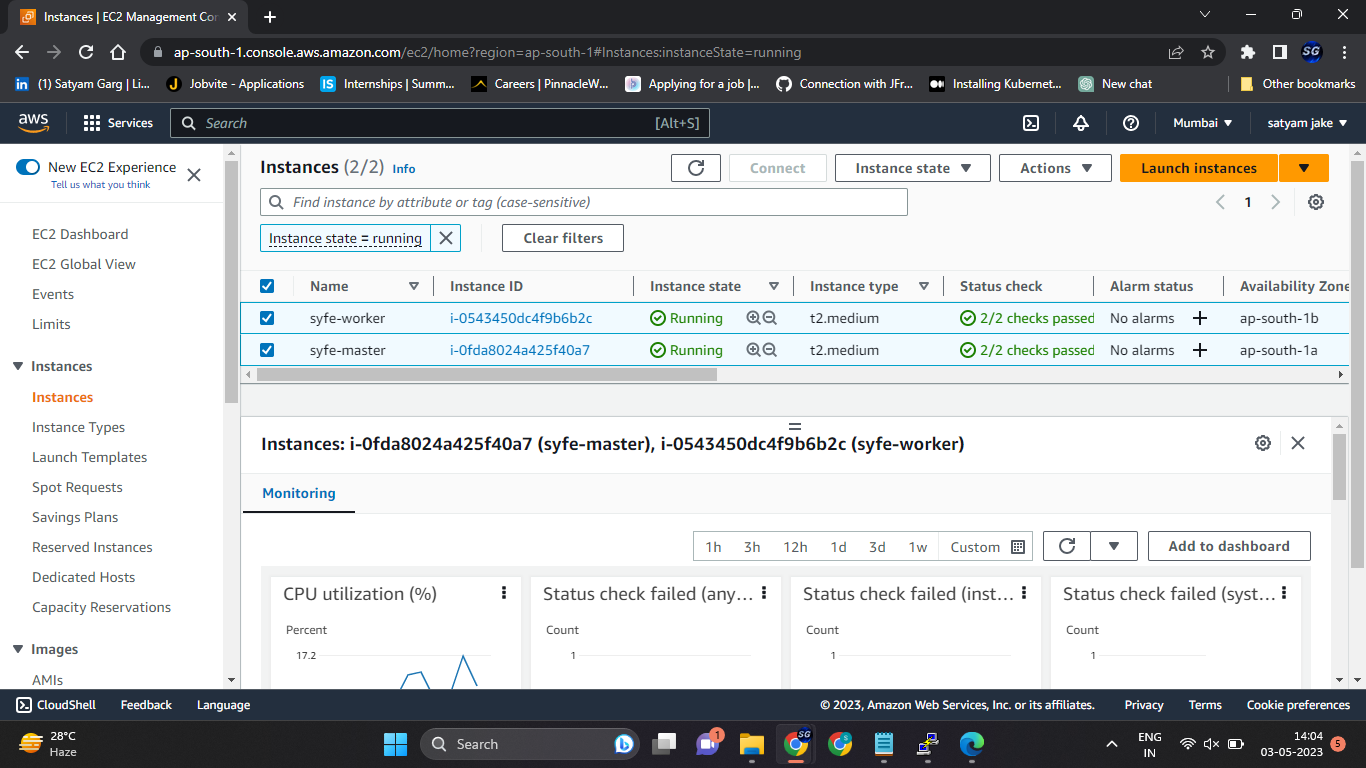
Task: Open the Actions dropdown
Action: [1055, 167]
